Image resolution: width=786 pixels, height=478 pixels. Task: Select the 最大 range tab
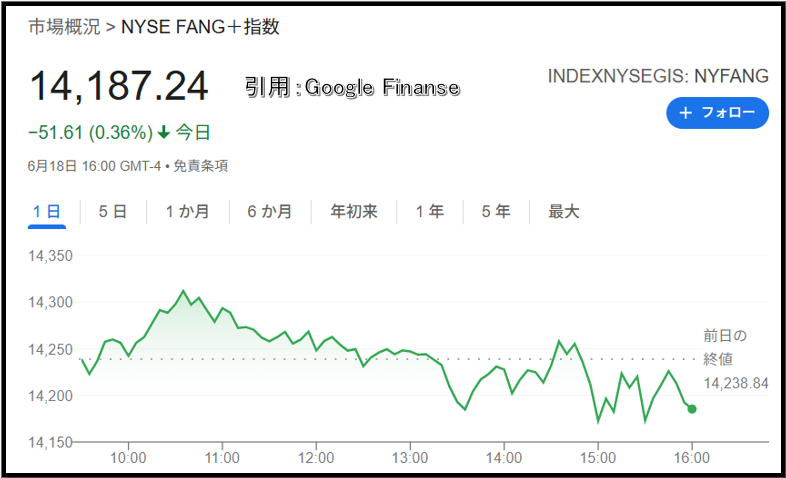(x=563, y=212)
